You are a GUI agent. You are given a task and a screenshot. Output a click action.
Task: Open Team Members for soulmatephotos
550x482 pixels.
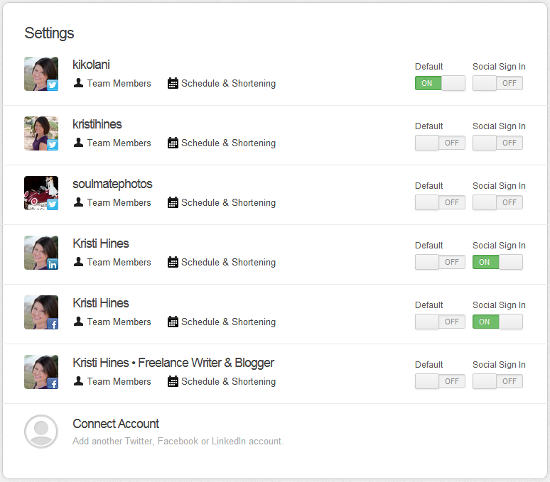tap(119, 202)
